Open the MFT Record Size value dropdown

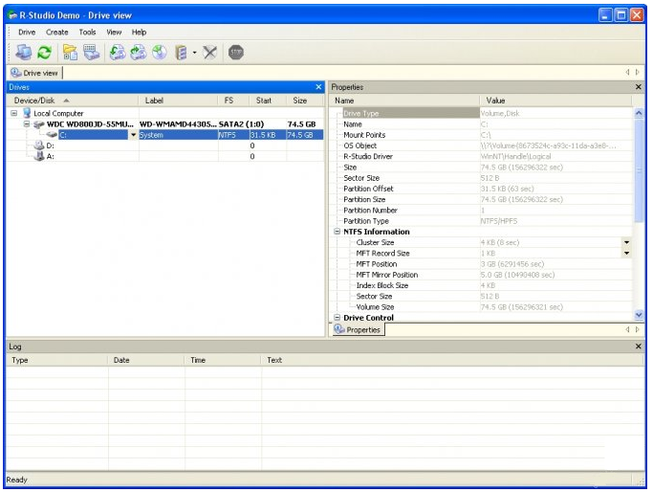pyautogui.click(x=627, y=253)
